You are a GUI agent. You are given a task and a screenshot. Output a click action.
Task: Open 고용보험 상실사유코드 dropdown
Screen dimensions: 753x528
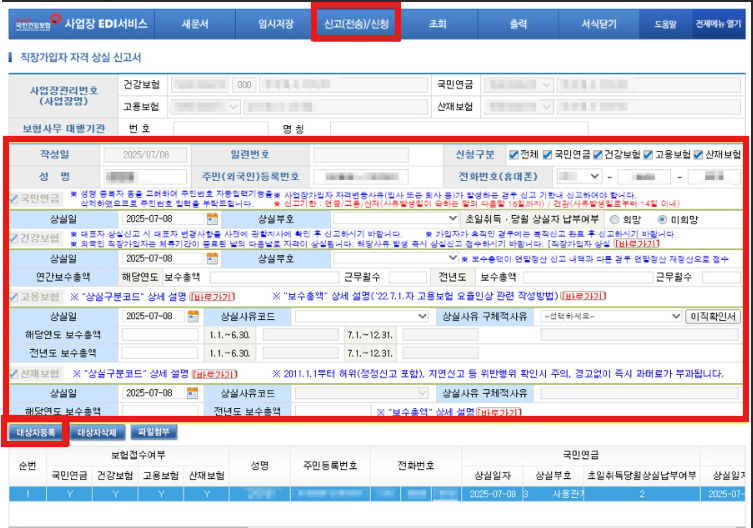tap(361, 316)
